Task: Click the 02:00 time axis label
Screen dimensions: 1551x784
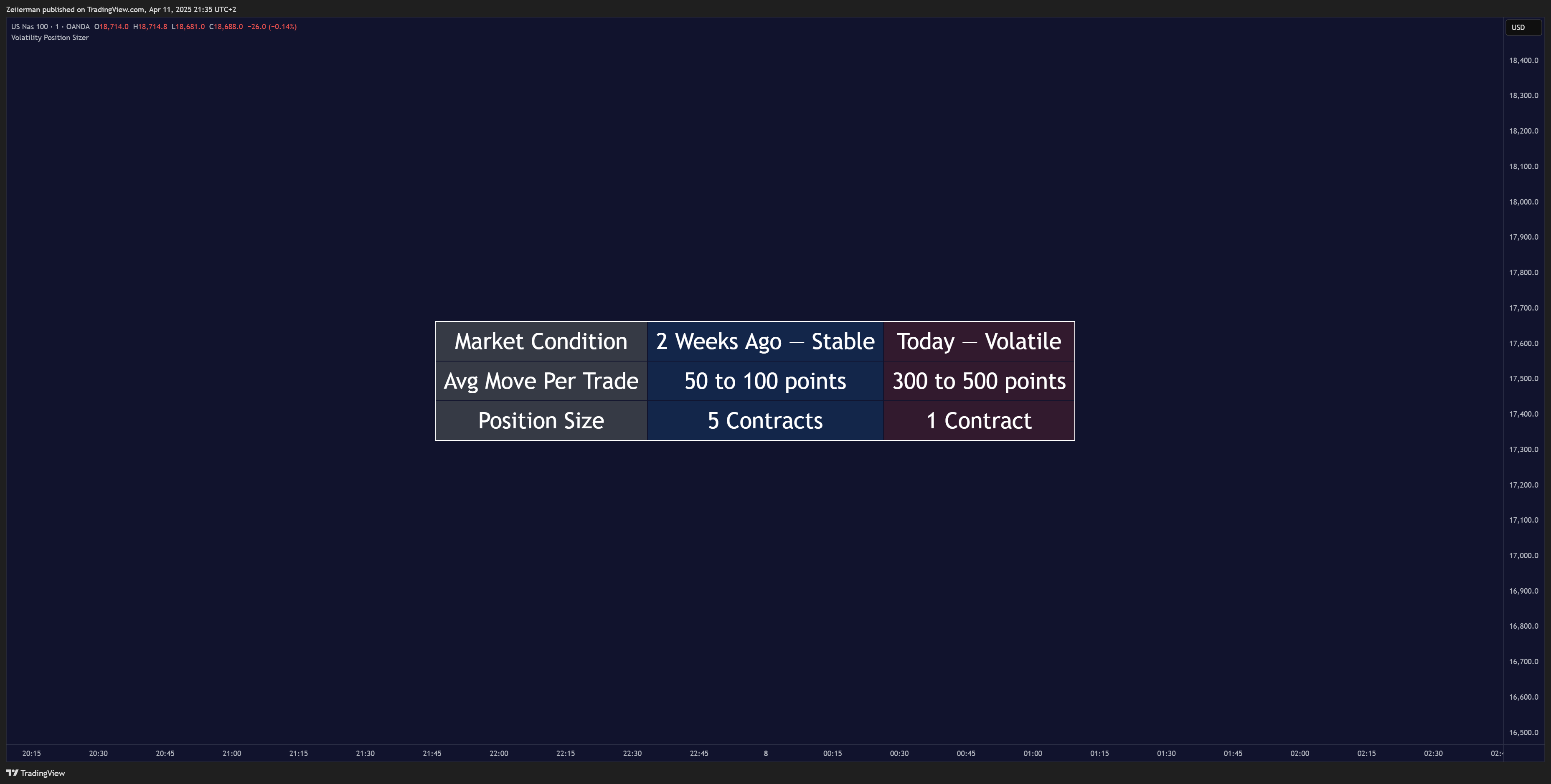Action: pyautogui.click(x=1300, y=753)
